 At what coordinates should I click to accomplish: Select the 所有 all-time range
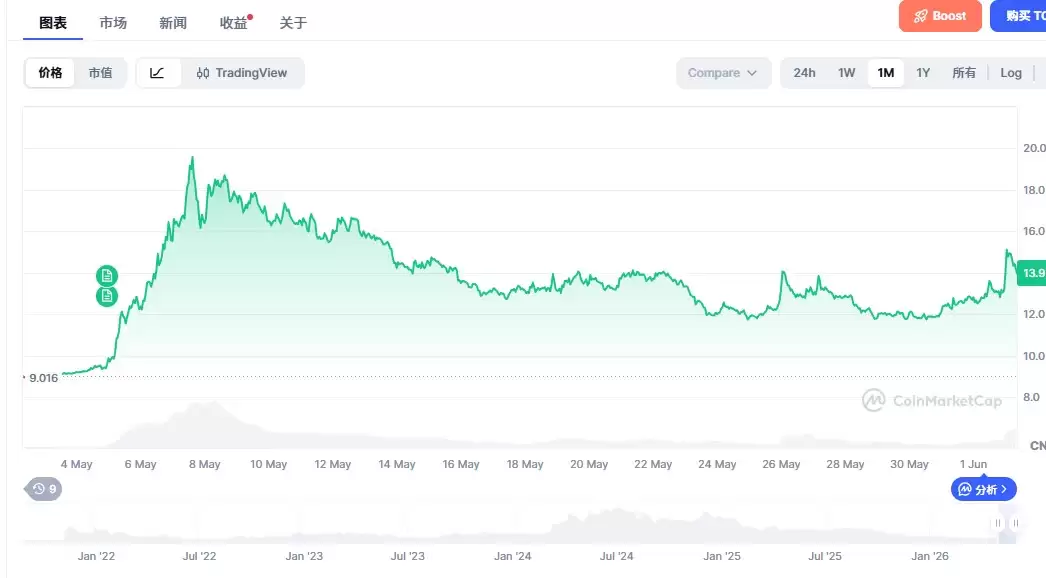click(x=963, y=73)
